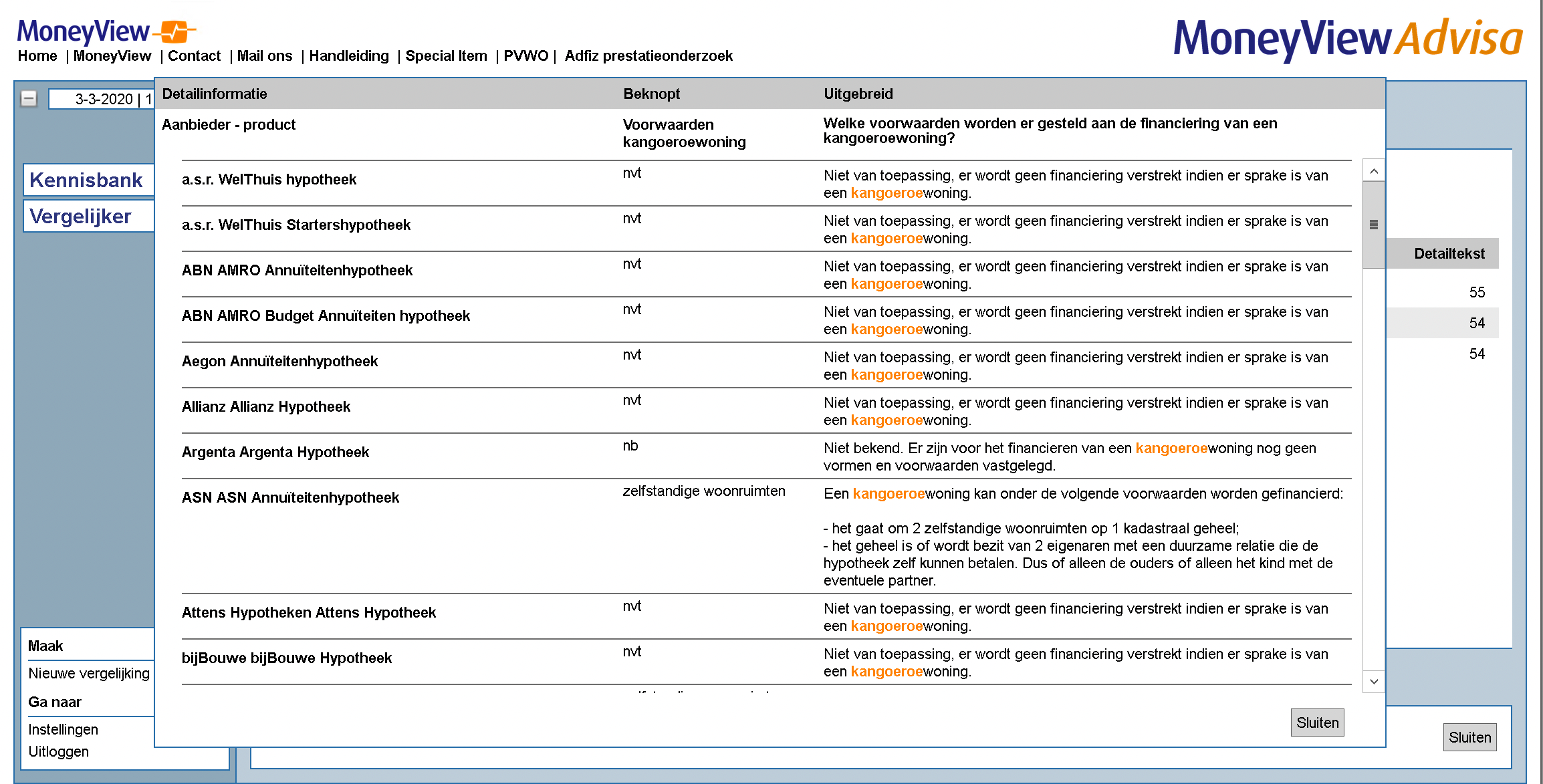
Task: Click Uitloggen to log out
Action: point(58,751)
